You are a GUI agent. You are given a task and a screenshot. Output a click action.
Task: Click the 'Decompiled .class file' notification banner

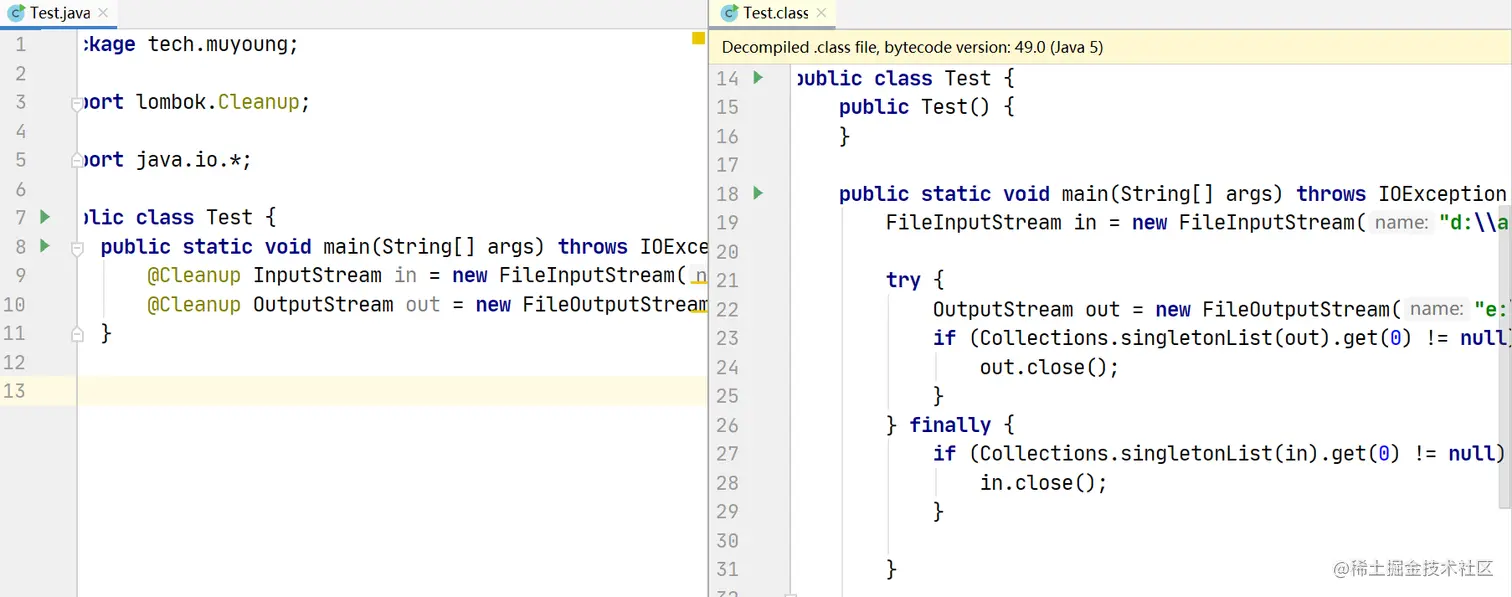pyautogui.click(x=1110, y=47)
